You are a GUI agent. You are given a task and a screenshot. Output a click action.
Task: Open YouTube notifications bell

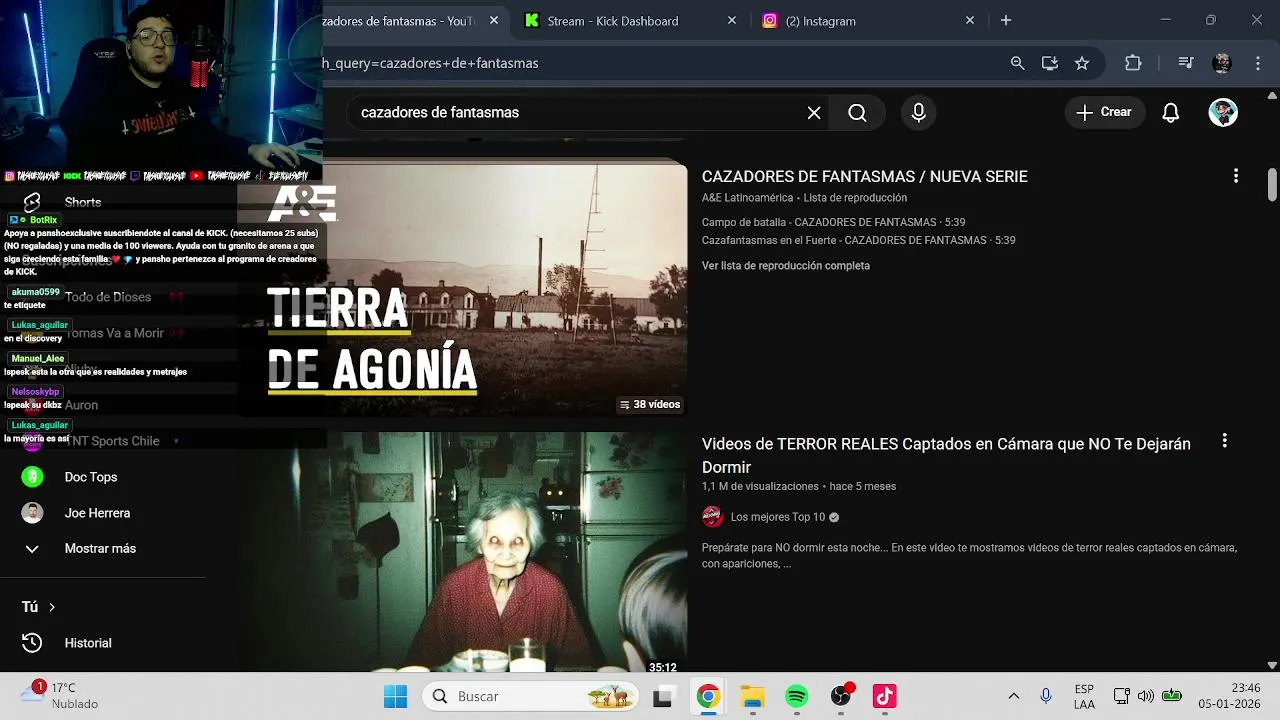pos(1171,112)
